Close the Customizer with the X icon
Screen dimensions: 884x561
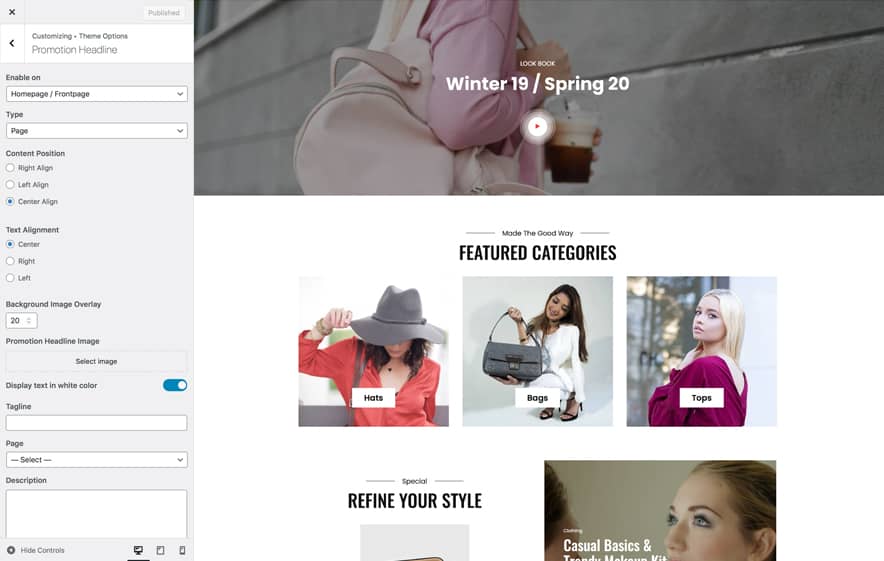(x=12, y=12)
